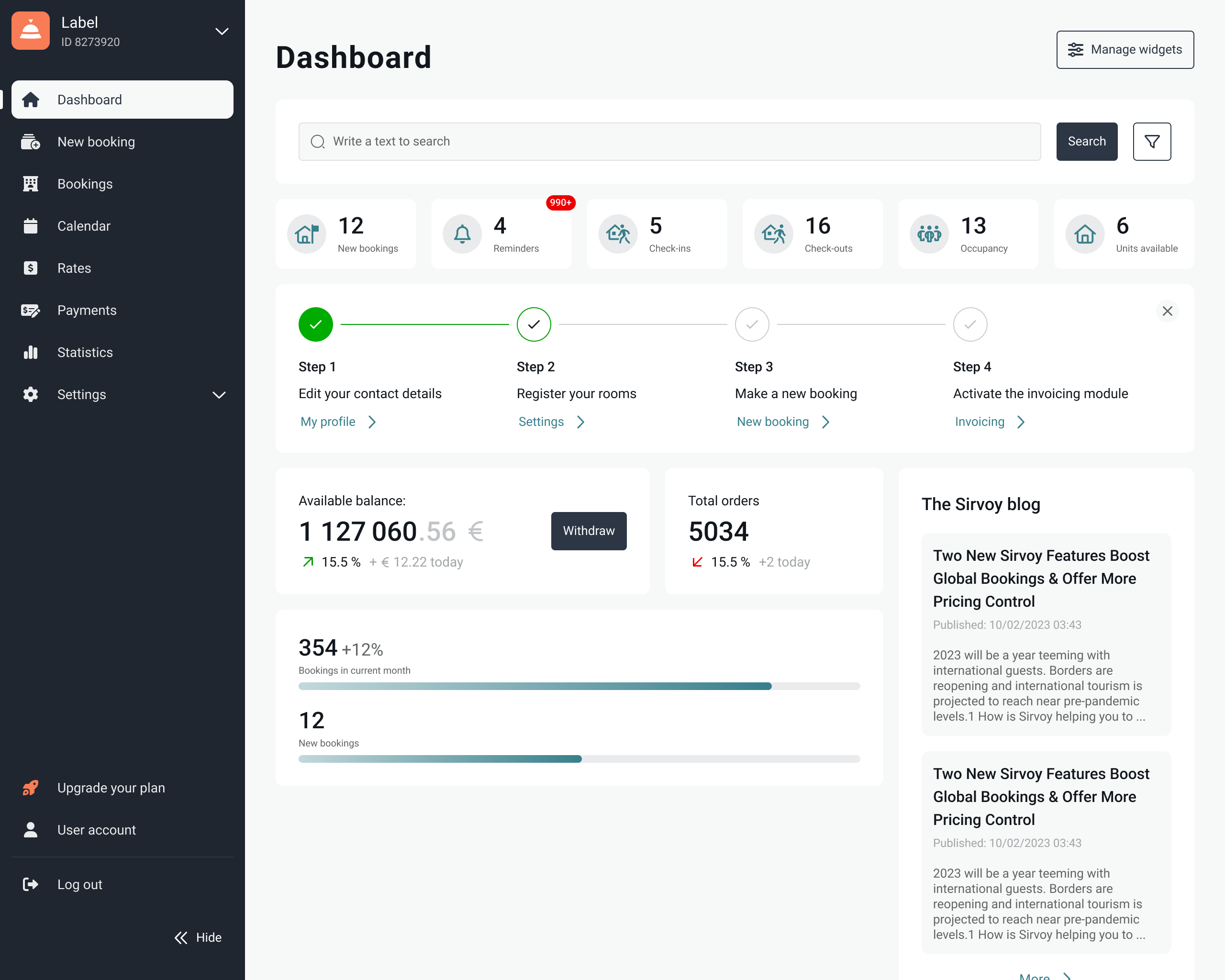This screenshot has width=1225, height=980.
Task: Click the New bookings house flag icon
Action: (x=307, y=234)
